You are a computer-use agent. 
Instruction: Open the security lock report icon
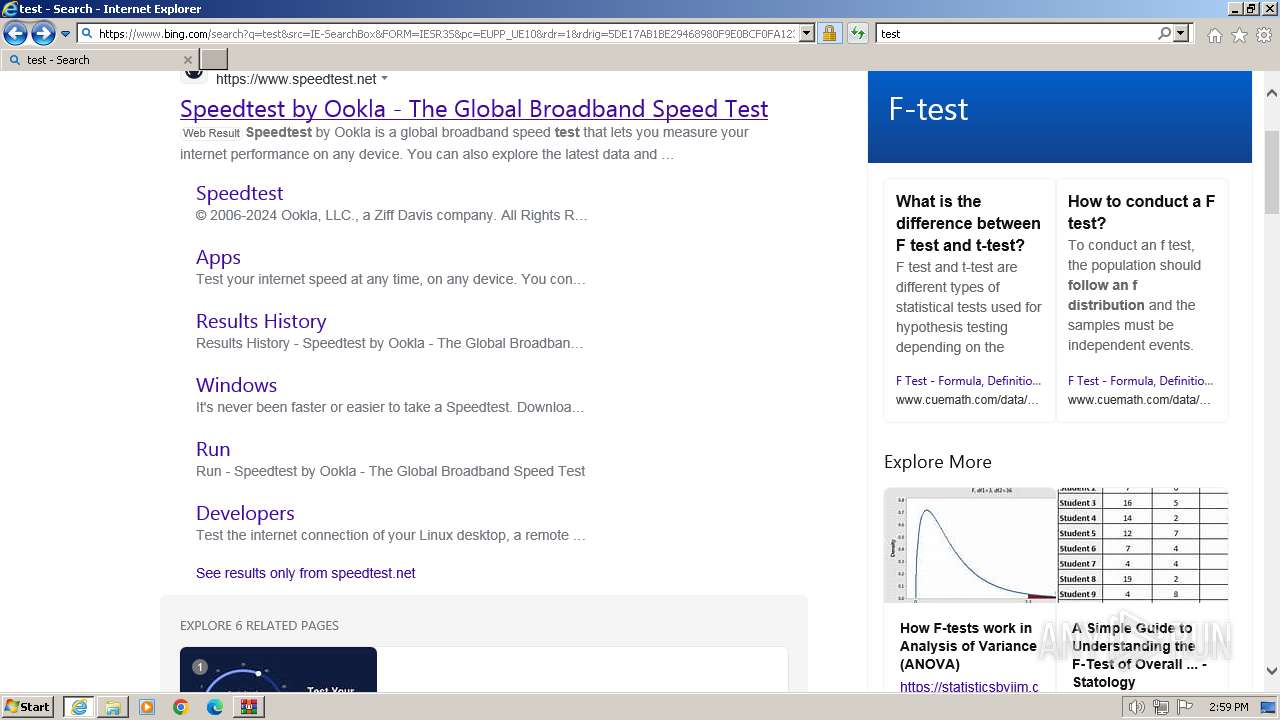coord(829,34)
